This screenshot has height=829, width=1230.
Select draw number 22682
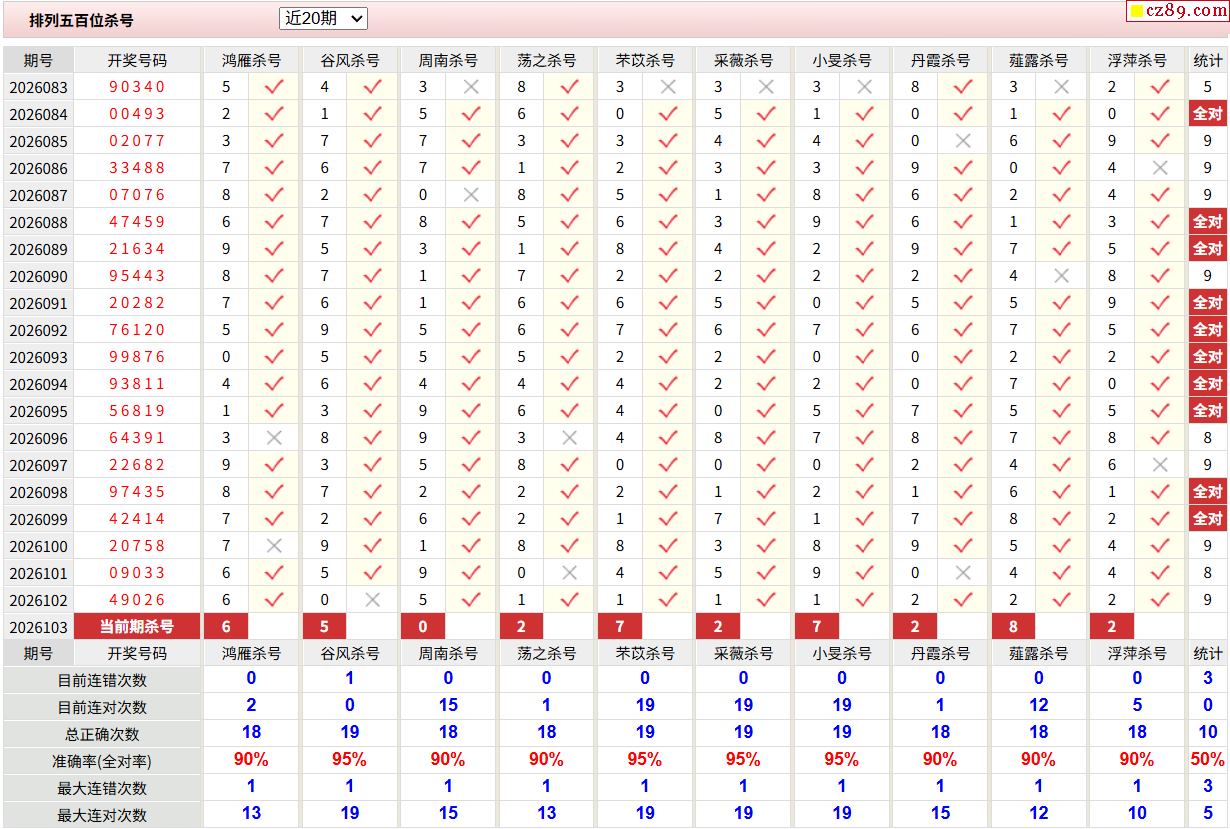138,465
